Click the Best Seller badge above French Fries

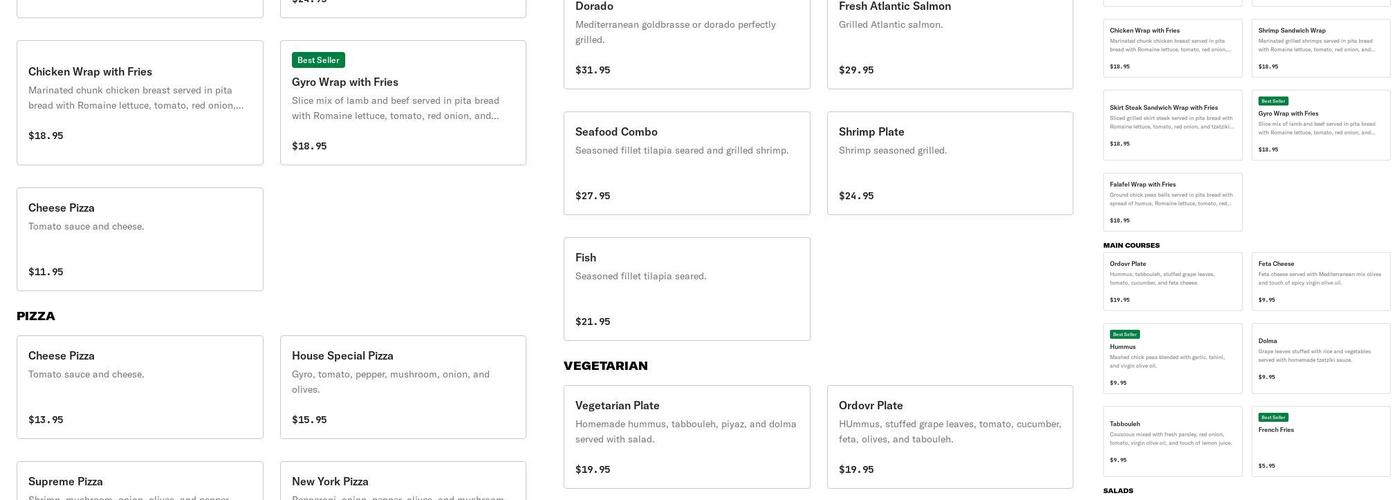[x=1272, y=417]
